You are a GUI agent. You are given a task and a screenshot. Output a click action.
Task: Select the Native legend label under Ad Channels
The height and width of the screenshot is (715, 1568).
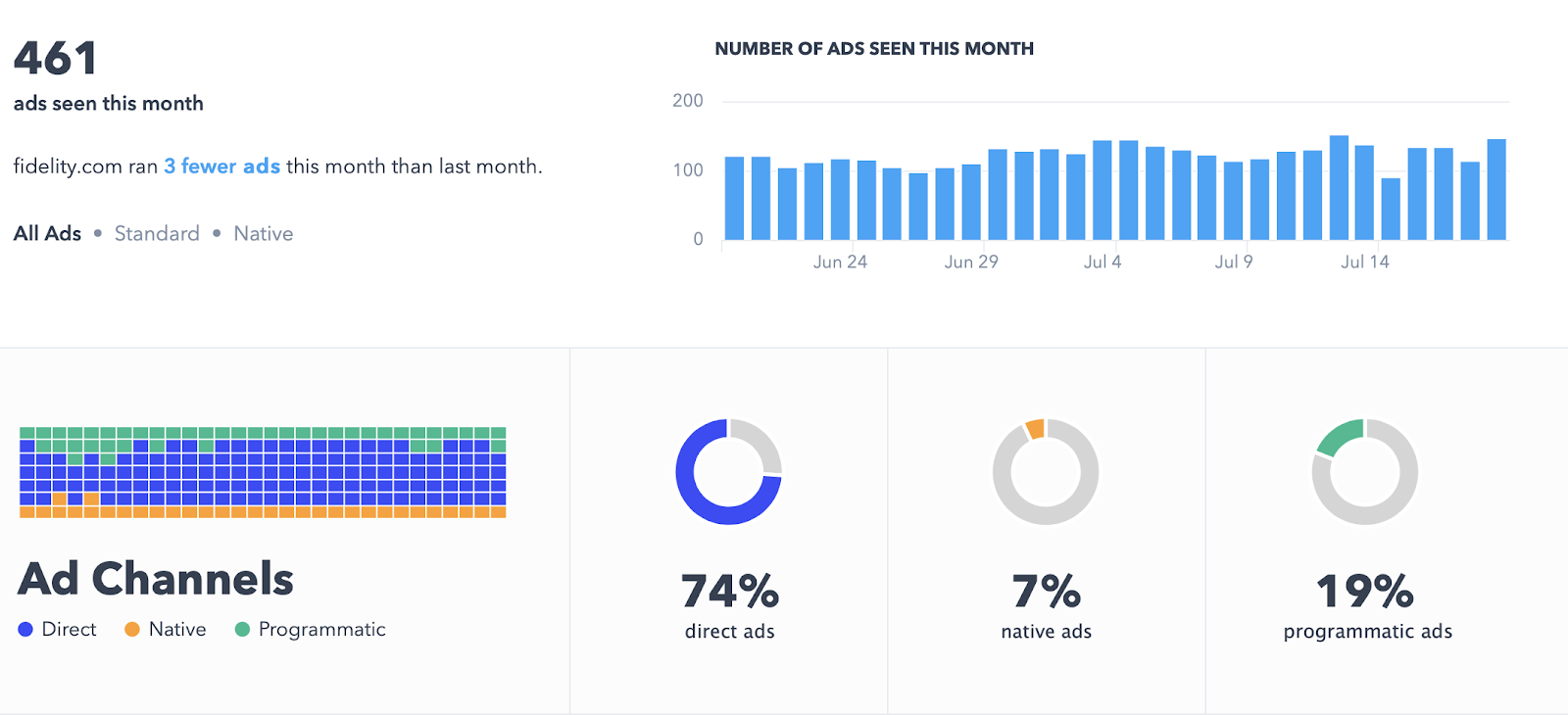[177, 629]
